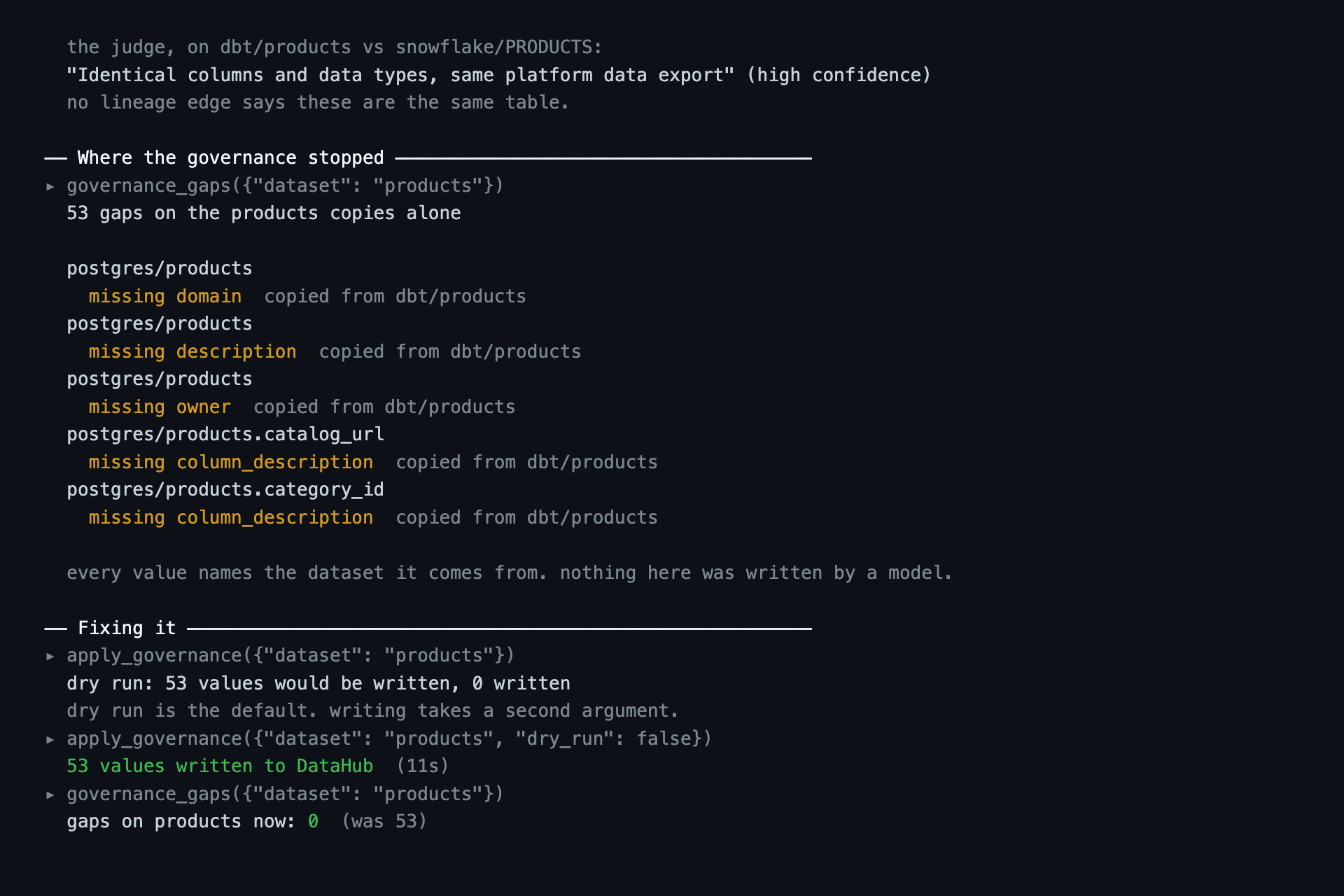Expand the first governance_gaps call triangle

point(50,186)
